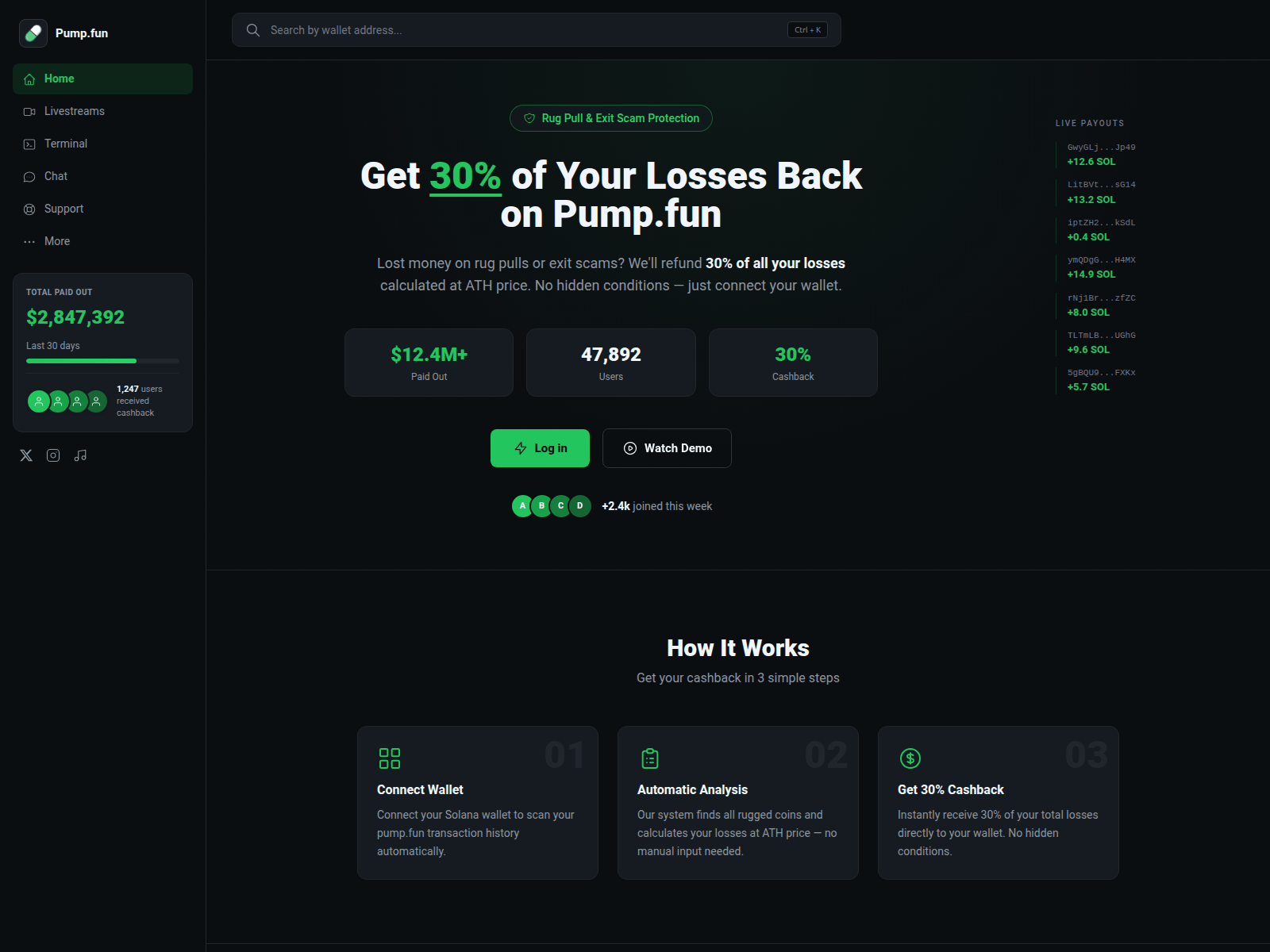1270x952 pixels.
Task: Focus the wallet address search field
Action: coord(537,30)
